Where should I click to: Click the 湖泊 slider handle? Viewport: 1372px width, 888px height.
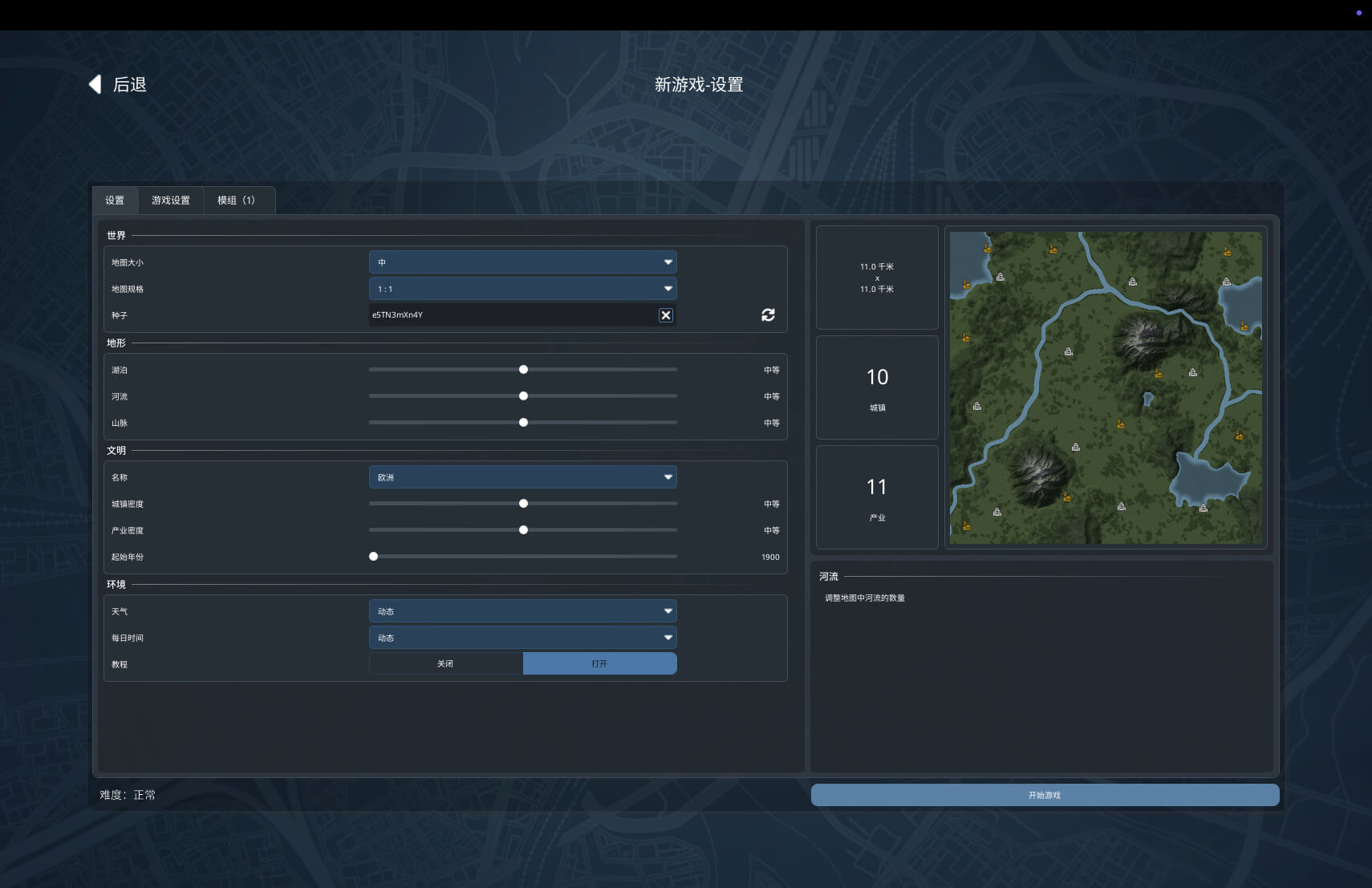tap(523, 370)
